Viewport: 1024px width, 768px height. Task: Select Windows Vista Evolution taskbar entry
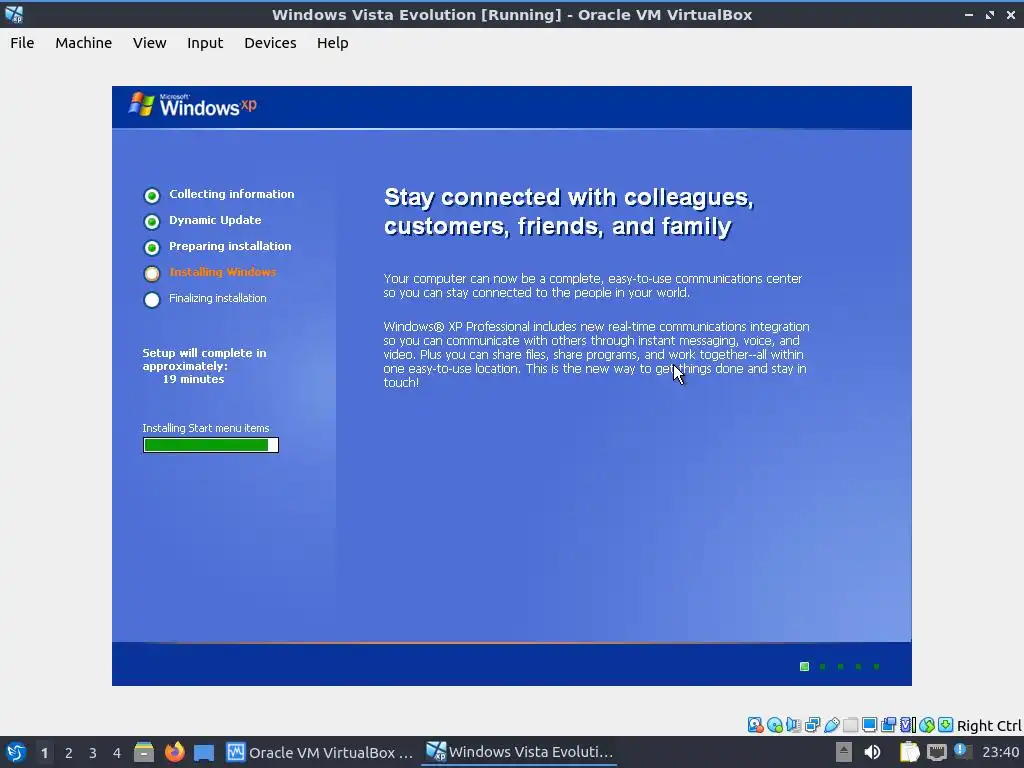[x=519, y=752]
